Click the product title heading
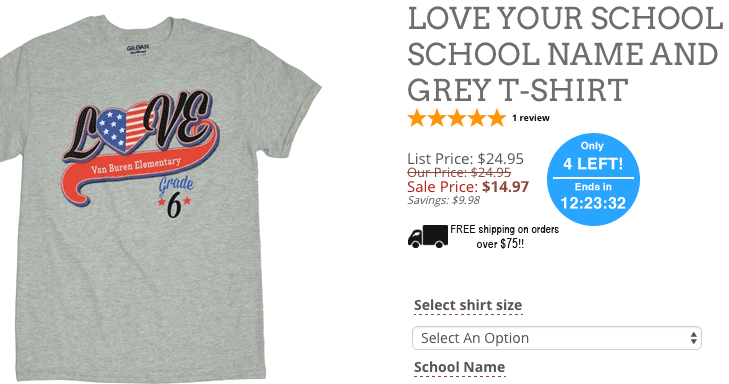 [x=565, y=54]
